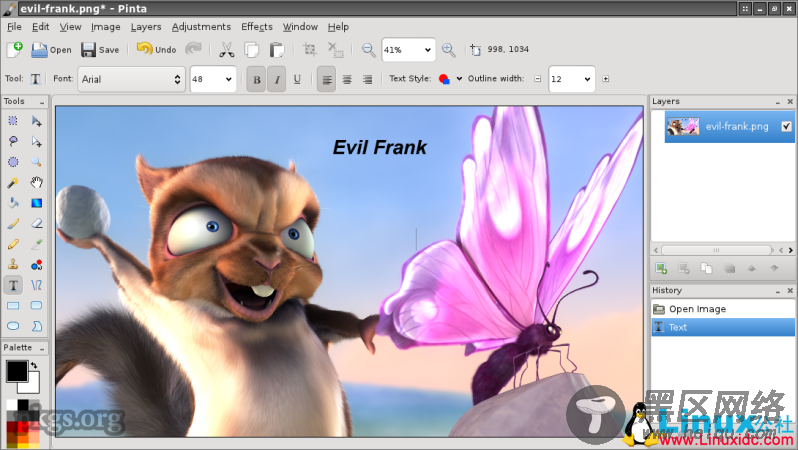Toggle Bold text formatting

pyautogui.click(x=256, y=79)
